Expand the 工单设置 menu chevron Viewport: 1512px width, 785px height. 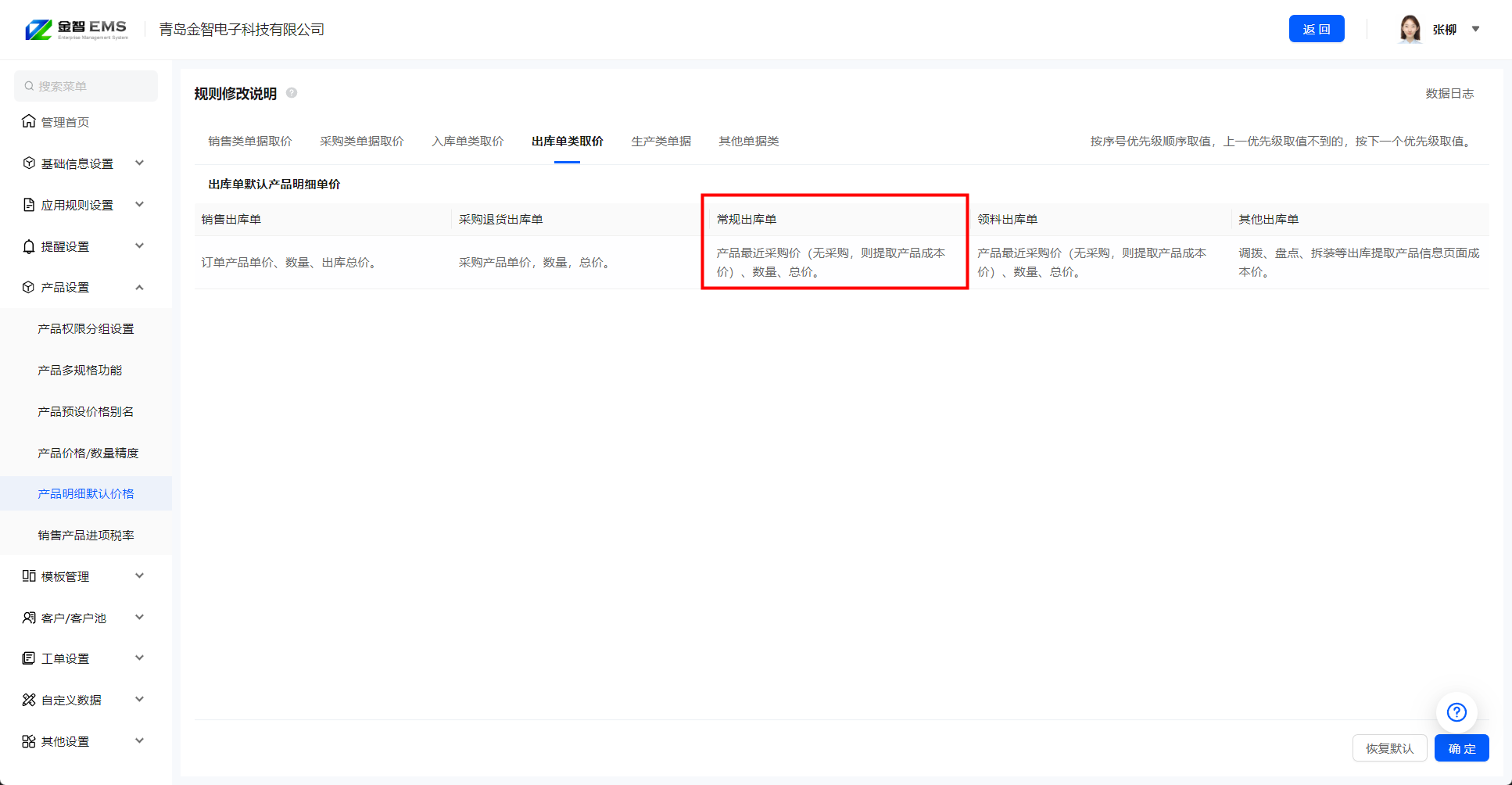point(140,658)
